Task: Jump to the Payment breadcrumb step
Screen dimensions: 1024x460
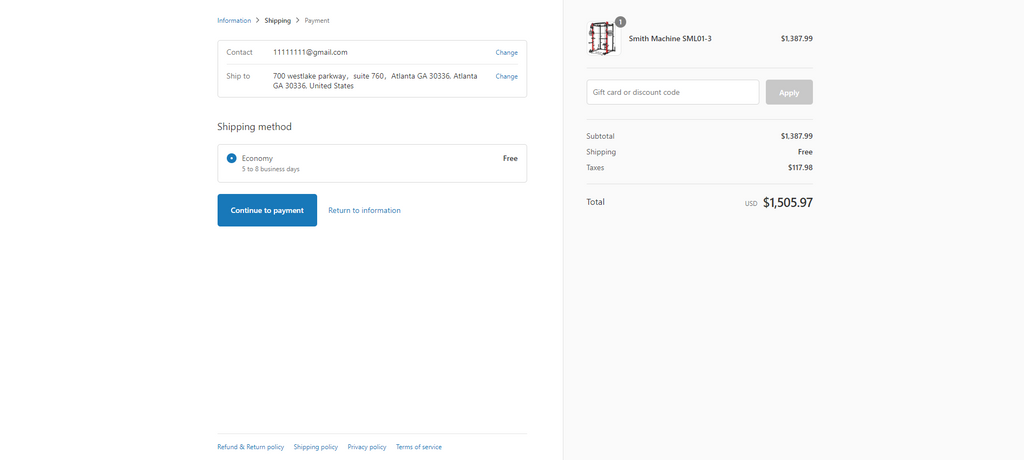Action: coord(317,20)
